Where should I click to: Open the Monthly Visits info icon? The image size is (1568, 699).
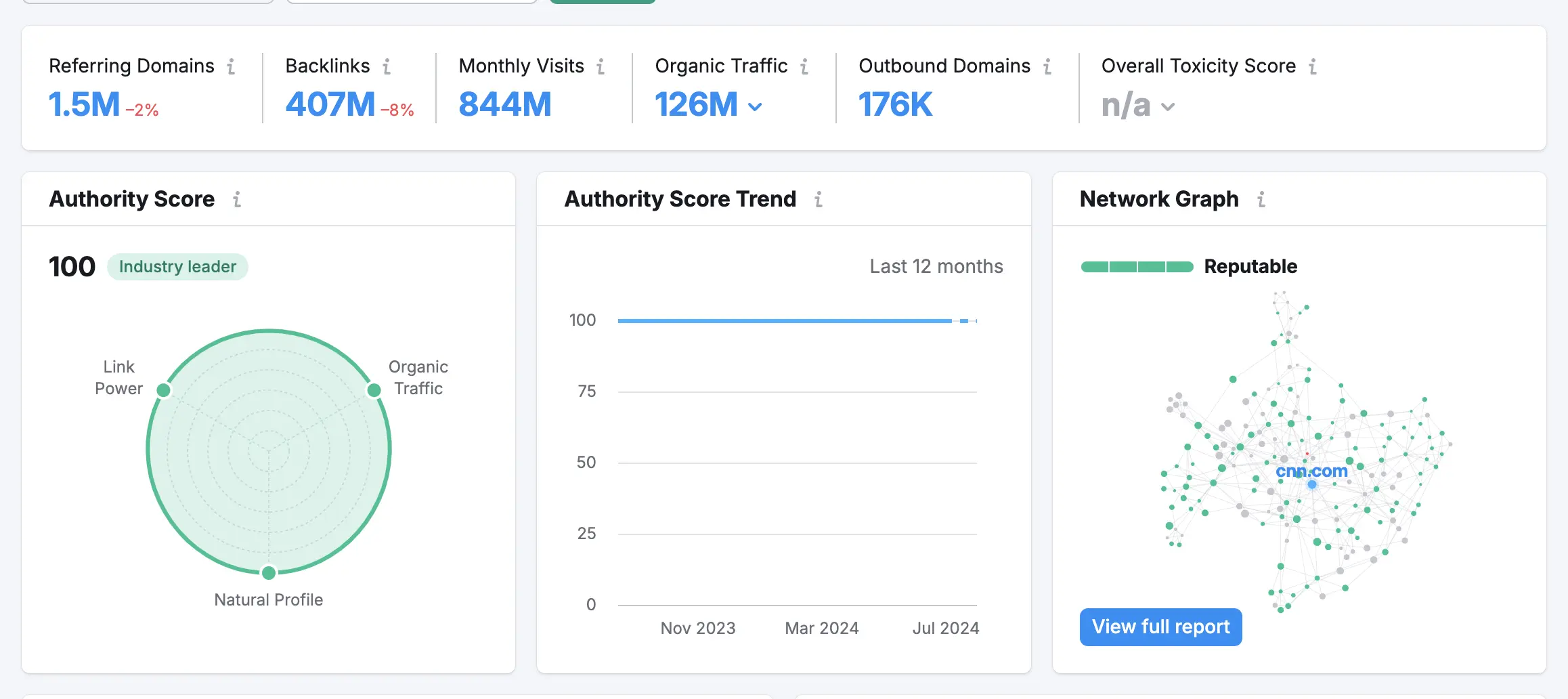601,66
